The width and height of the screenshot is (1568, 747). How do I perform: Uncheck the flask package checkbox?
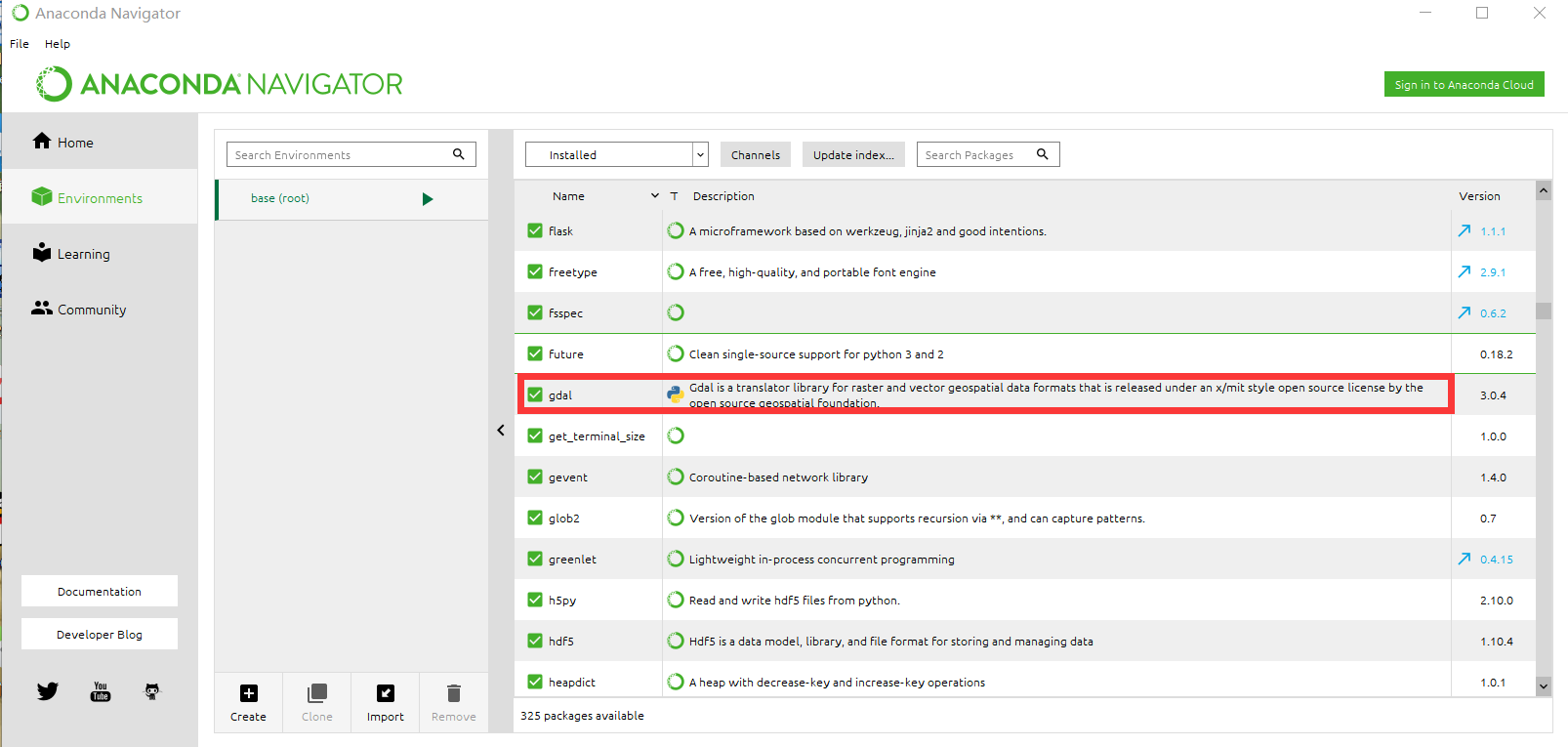coord(535,230)
